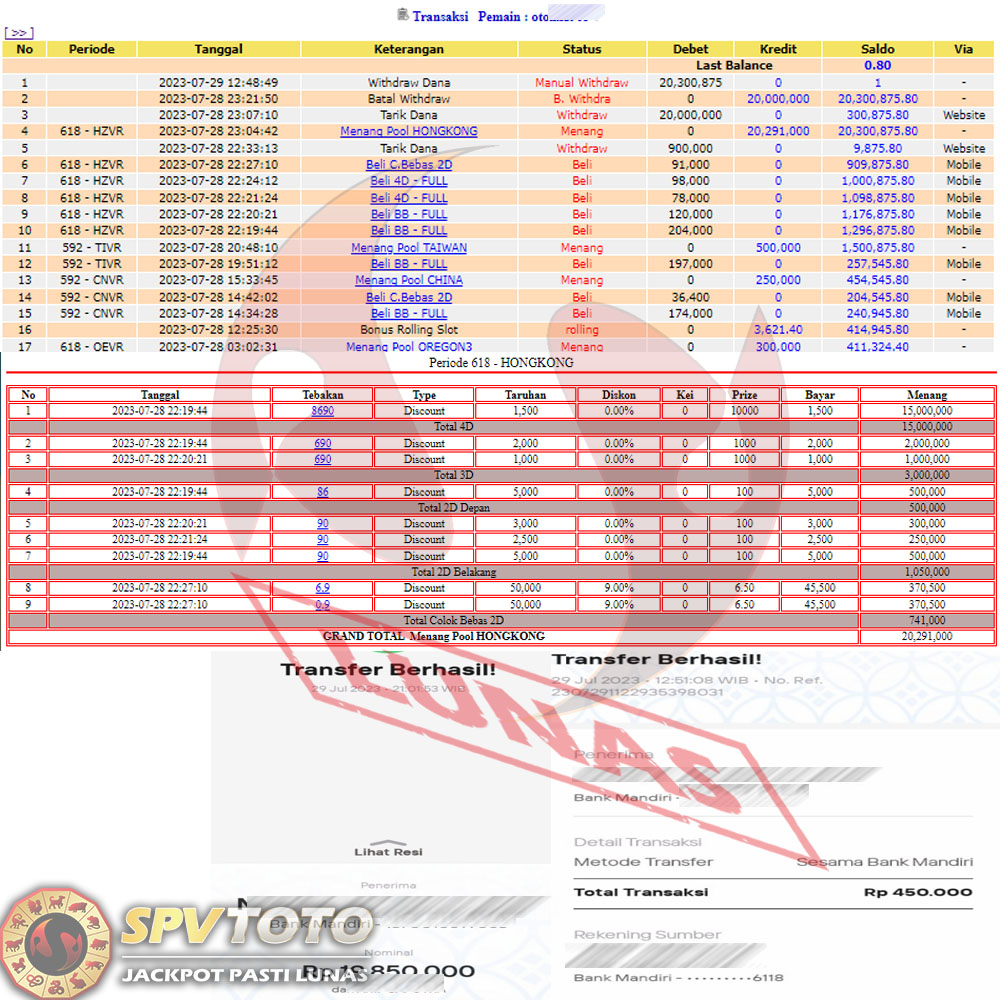Screen dimensions: 1000x1000
Task: Click the Tanggal header in the transaction table
Action: click(x=218, y=49)
